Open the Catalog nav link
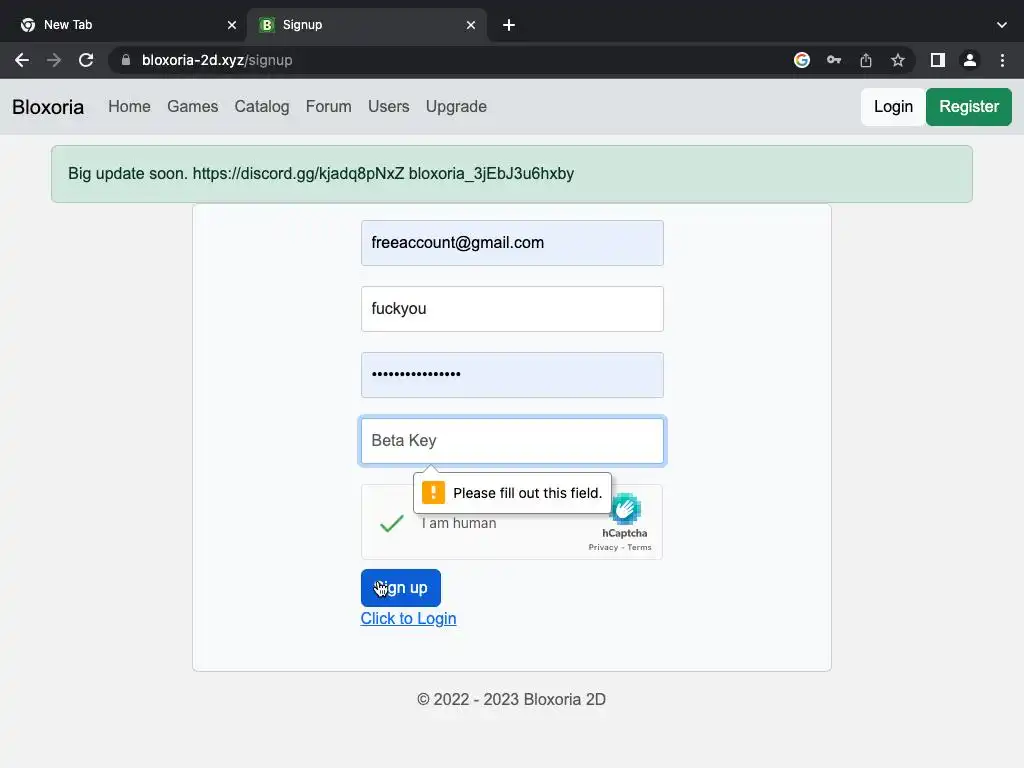The height and width of the screenshot is (768, 1024). [x=262, y=106]
